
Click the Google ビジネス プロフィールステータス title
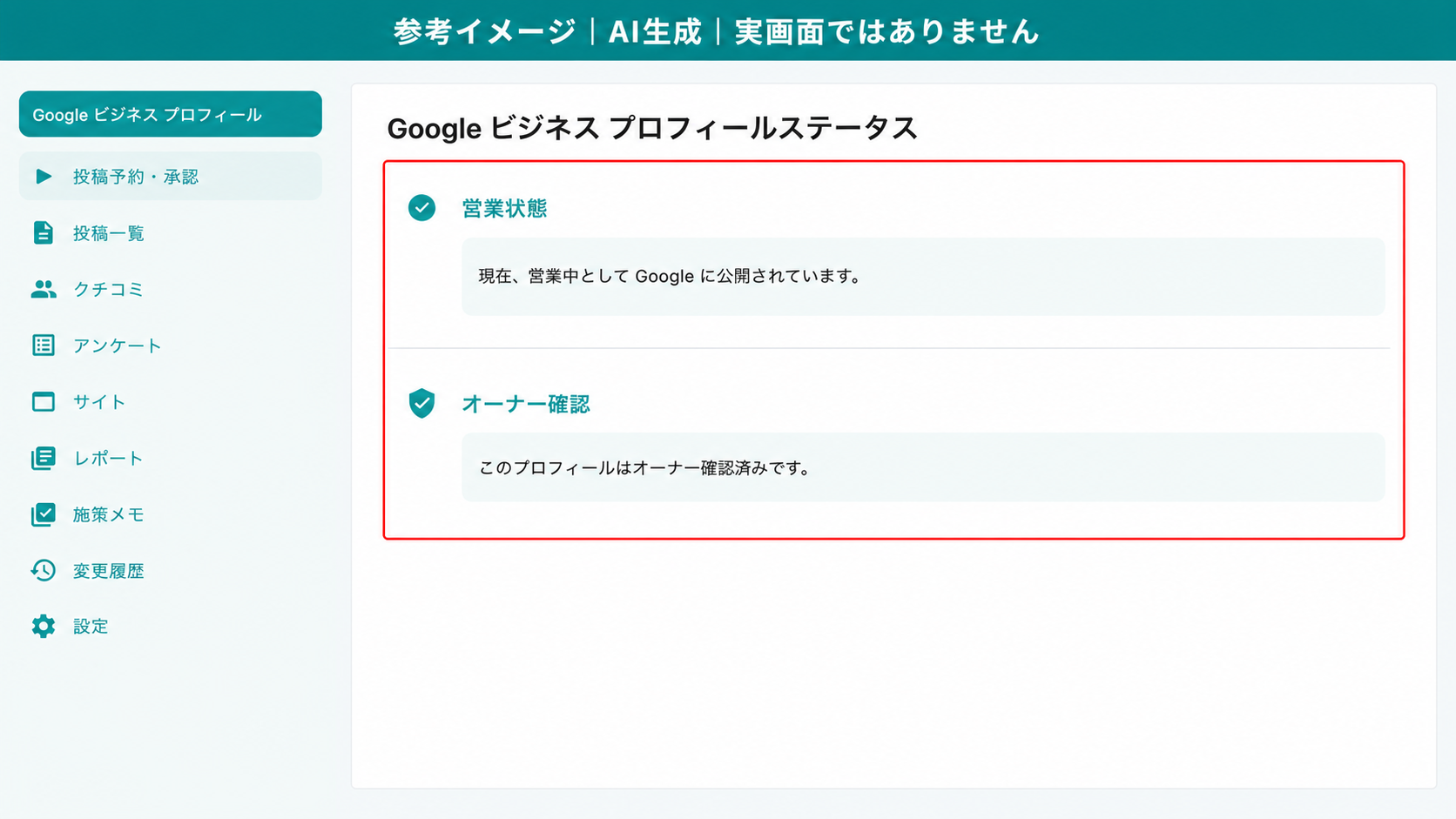click(652, 128)
